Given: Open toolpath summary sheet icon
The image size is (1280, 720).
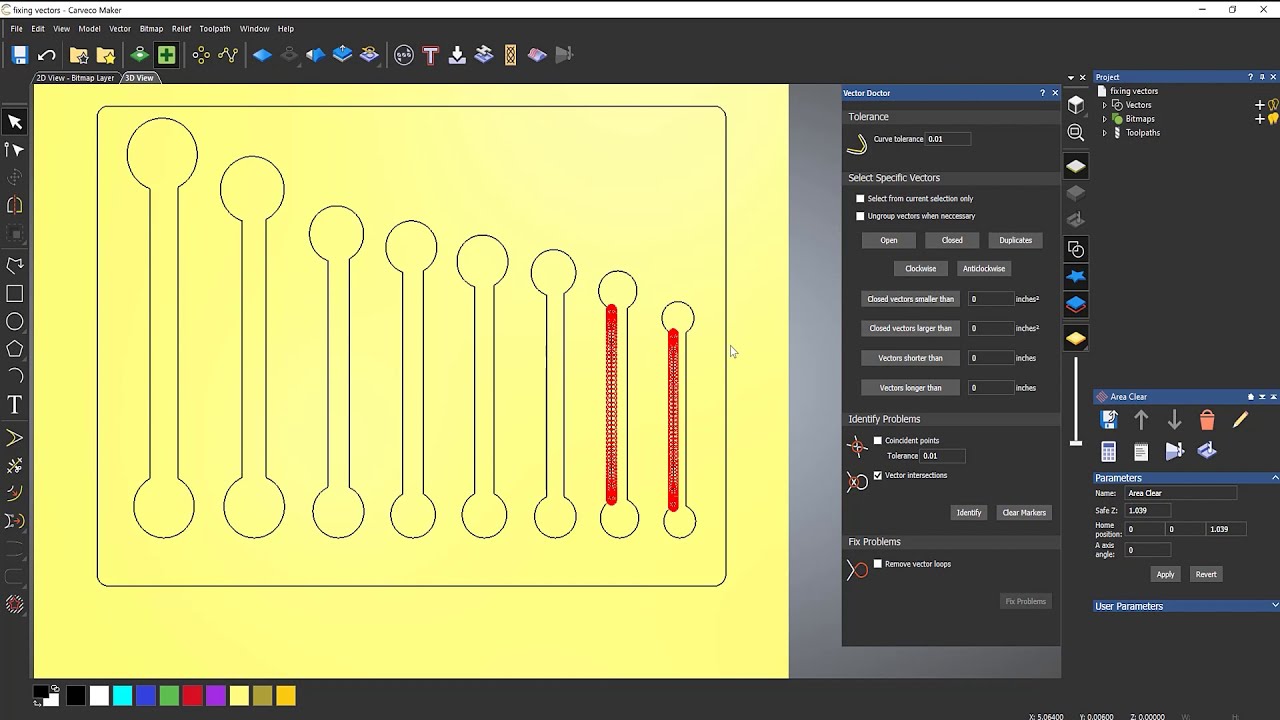Looking at the screenshot, I should (x=1141, y=451).
